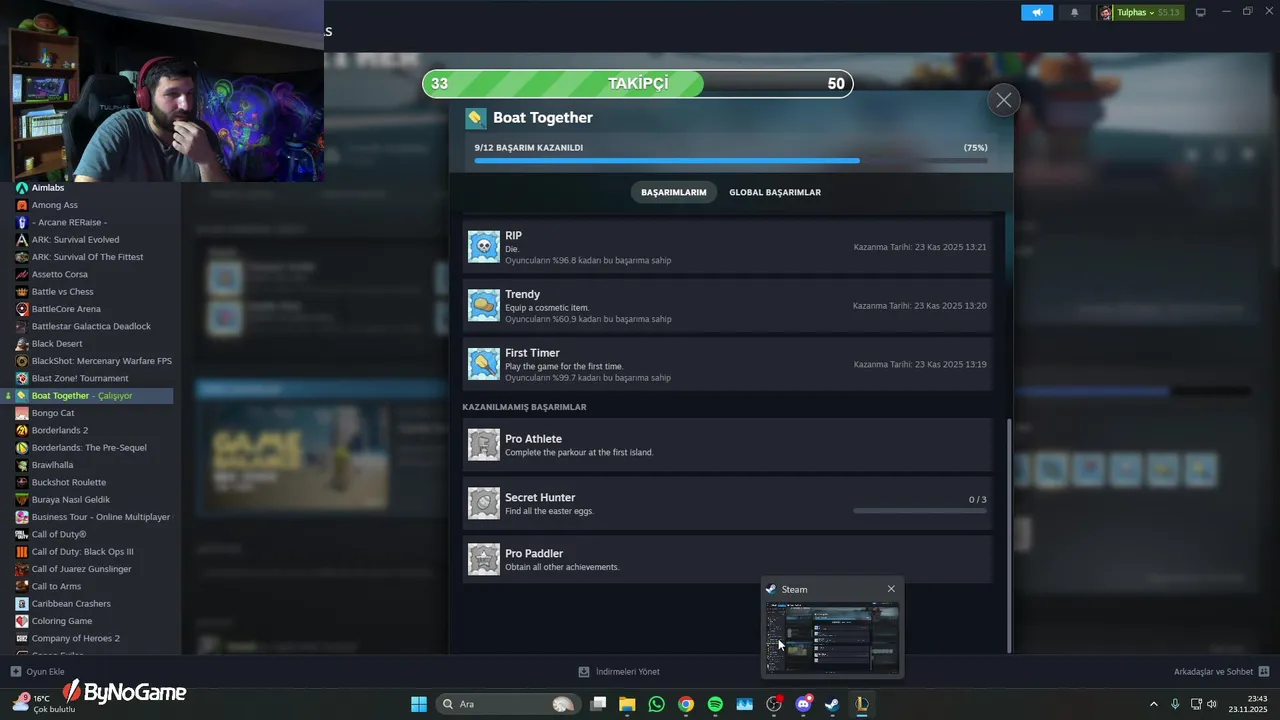The width and height of the screenshot is (1280, 720).
Task: Click the First Timer achievement icon
Action: click(484, 364)
